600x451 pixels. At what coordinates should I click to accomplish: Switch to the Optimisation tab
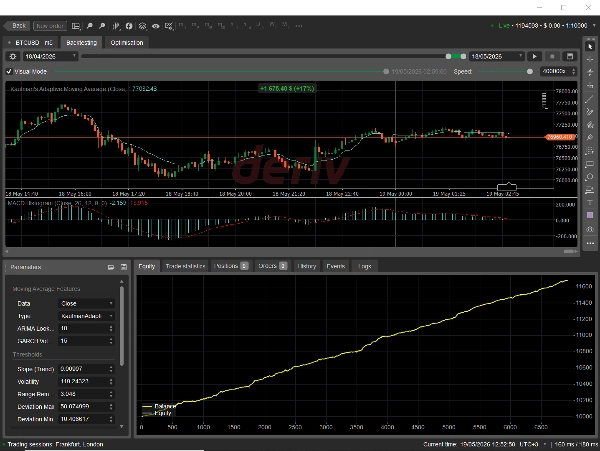[x=127, y=42]
